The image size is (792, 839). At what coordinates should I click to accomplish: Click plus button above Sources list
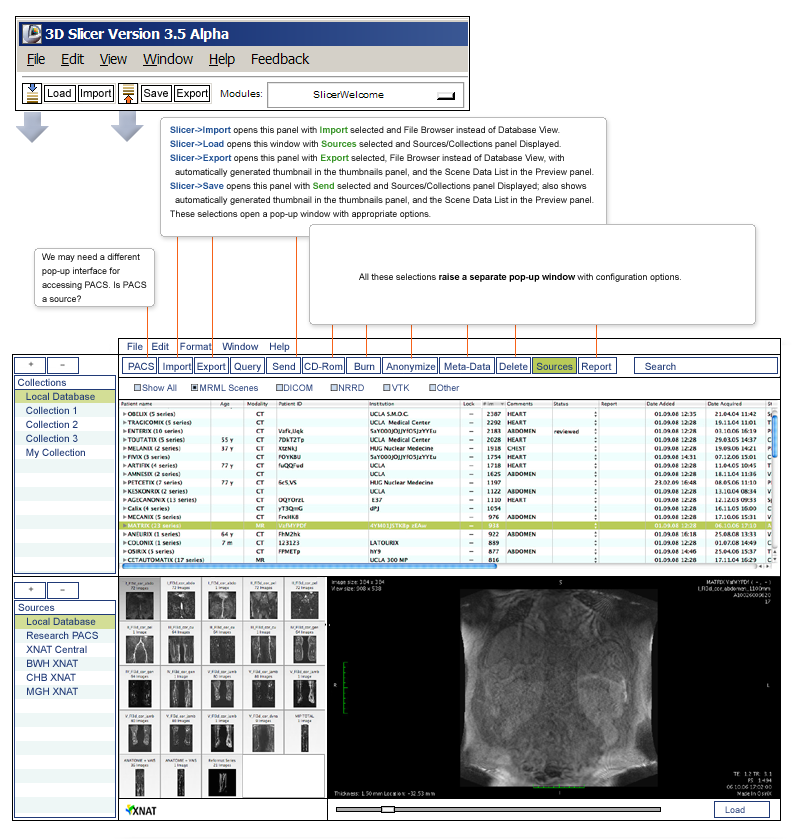point(30,591)
